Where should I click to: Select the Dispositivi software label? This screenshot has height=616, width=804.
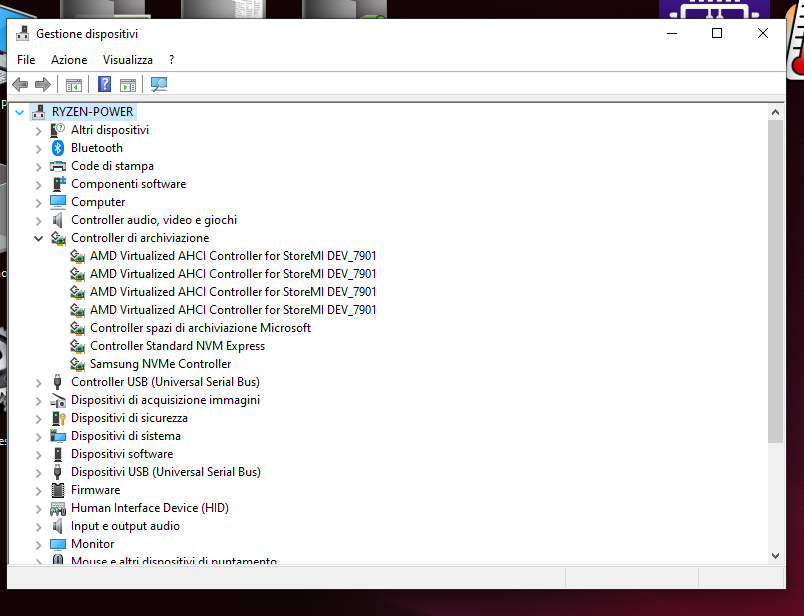[122, 454]
